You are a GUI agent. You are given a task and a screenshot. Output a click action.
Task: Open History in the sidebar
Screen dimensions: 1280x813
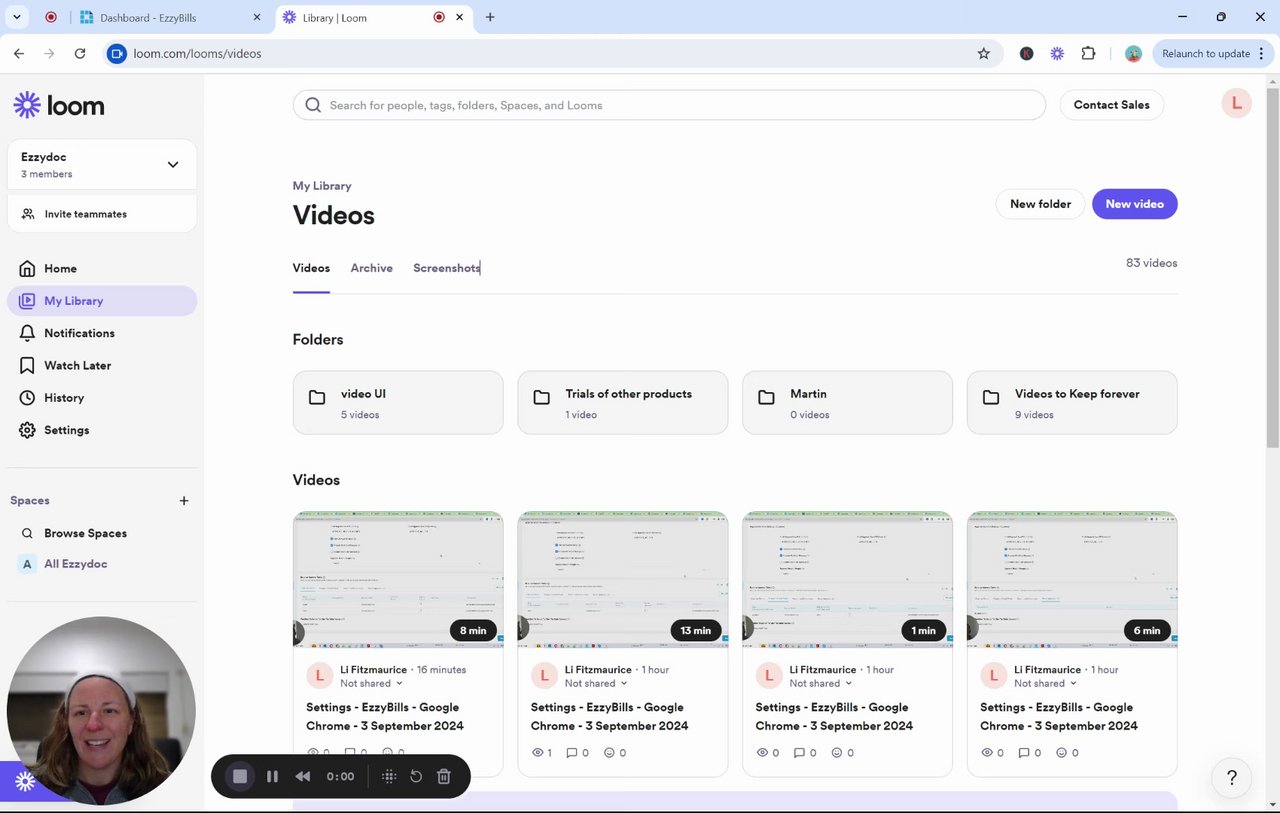[x=102, y=398]
